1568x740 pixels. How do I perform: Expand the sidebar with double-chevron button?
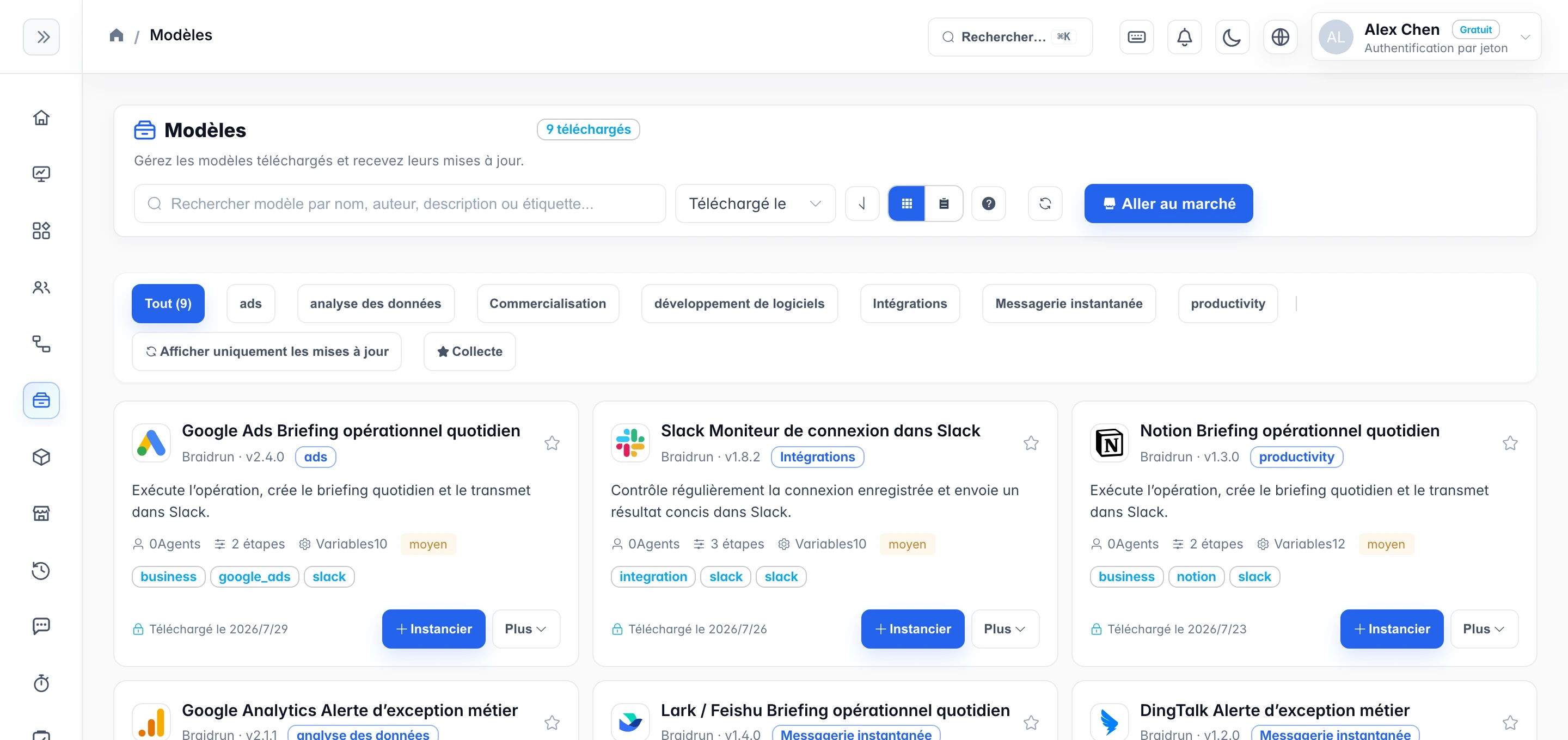click(x=41, y=37)
